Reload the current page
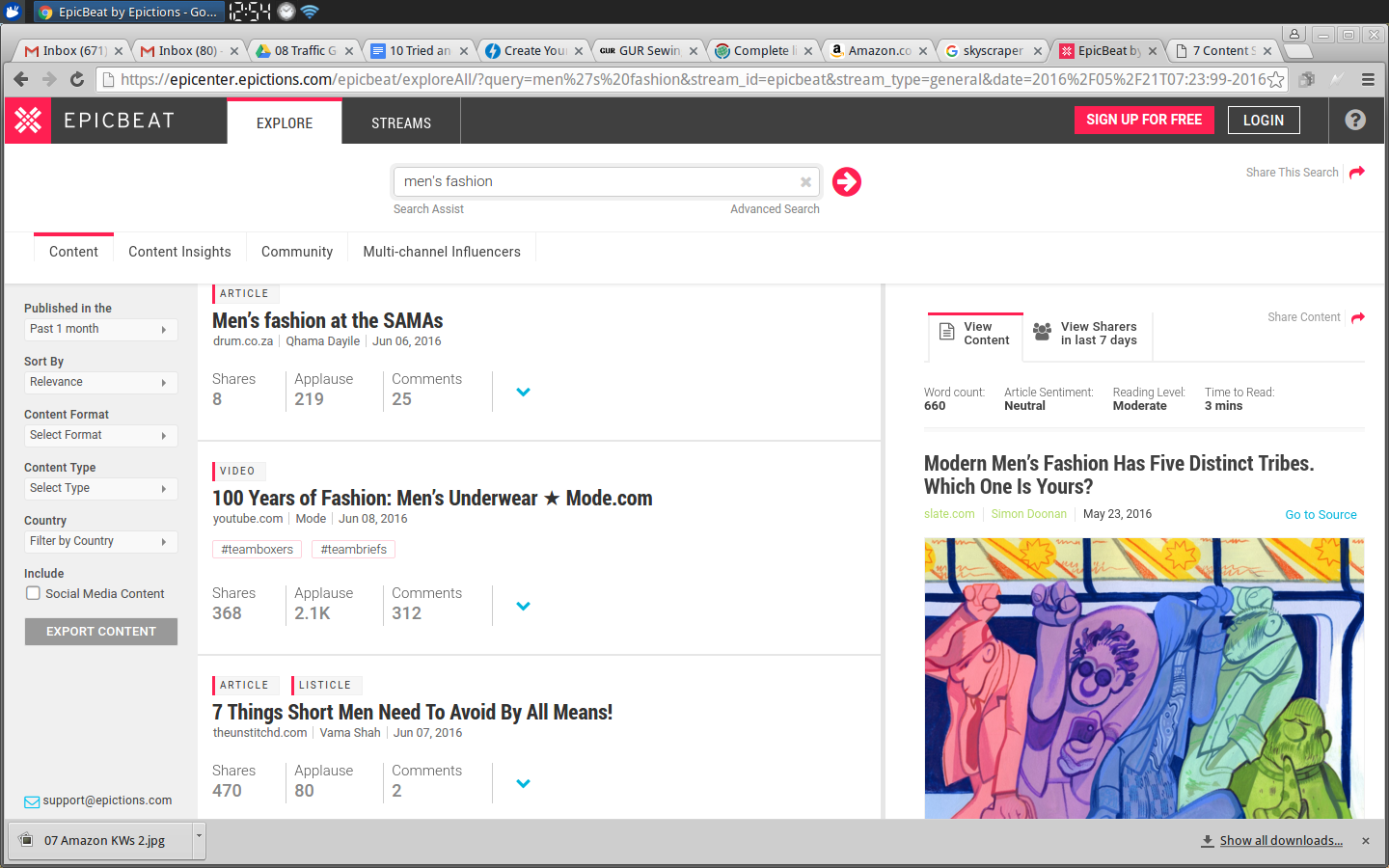Image resolution: width=1389 pixels, height=868 pixels. pos(77,79)
